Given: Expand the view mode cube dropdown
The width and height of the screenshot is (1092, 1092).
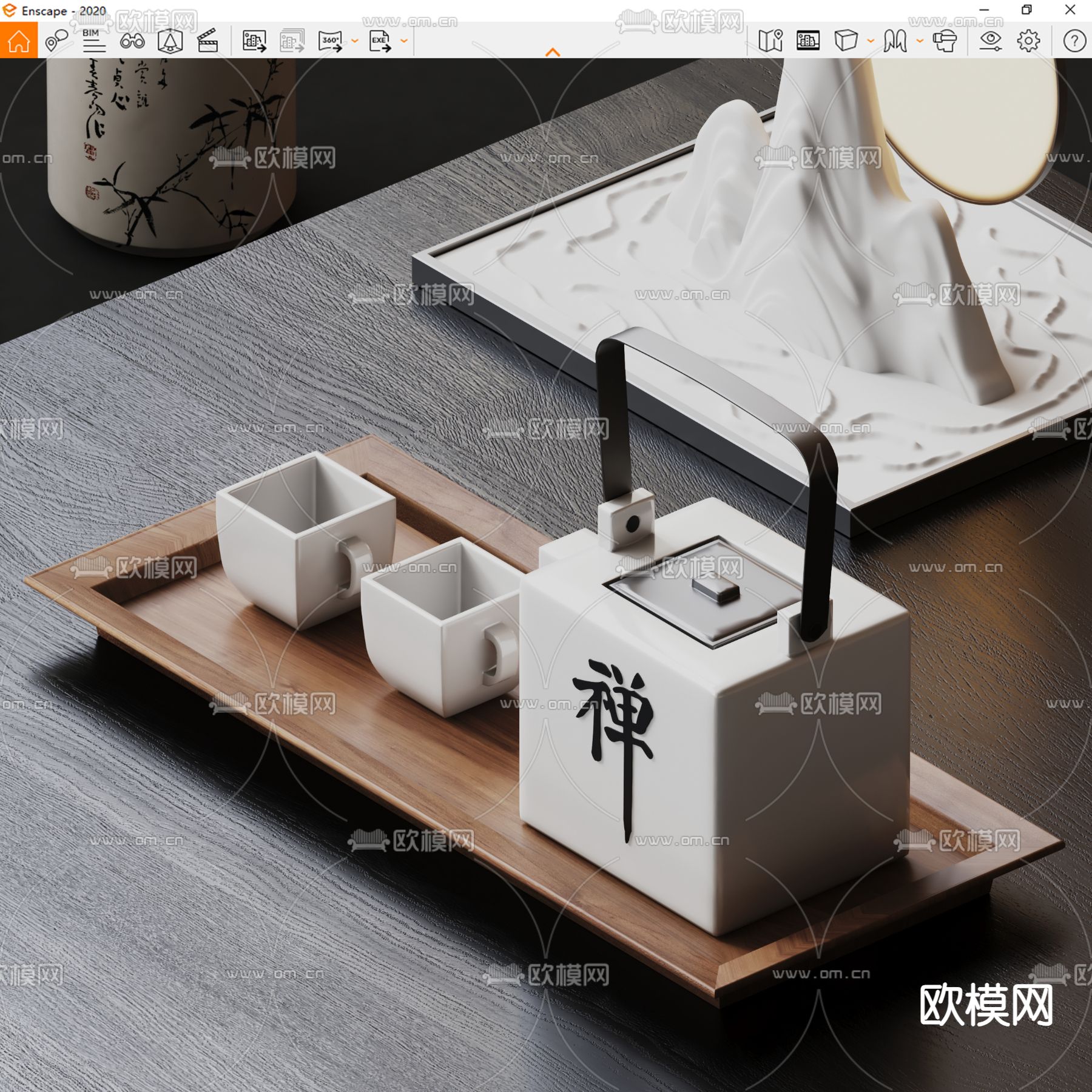Looking at the screenshot, I should point(869,41).
